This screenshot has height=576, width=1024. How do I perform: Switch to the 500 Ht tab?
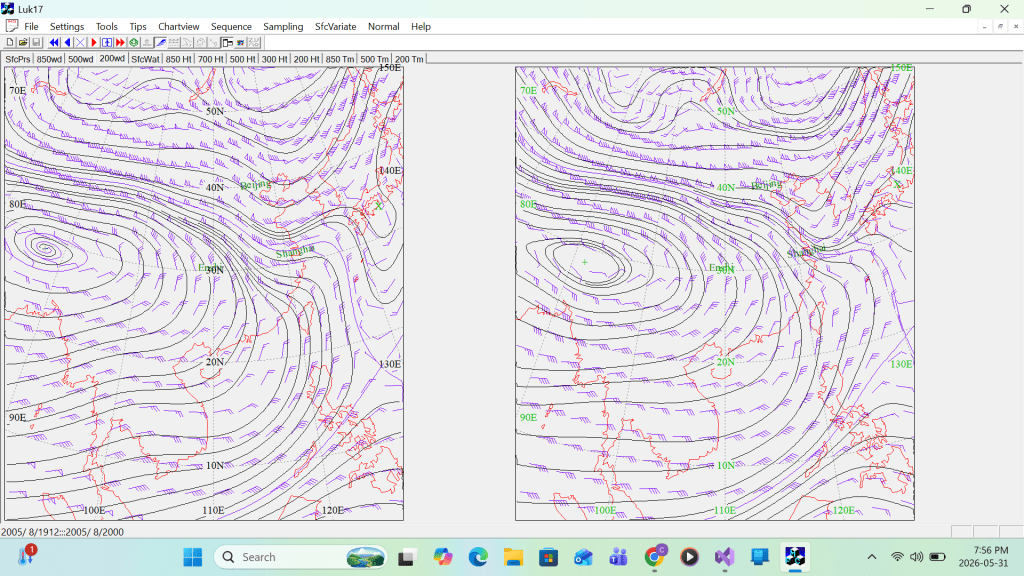tap(242, 59)
